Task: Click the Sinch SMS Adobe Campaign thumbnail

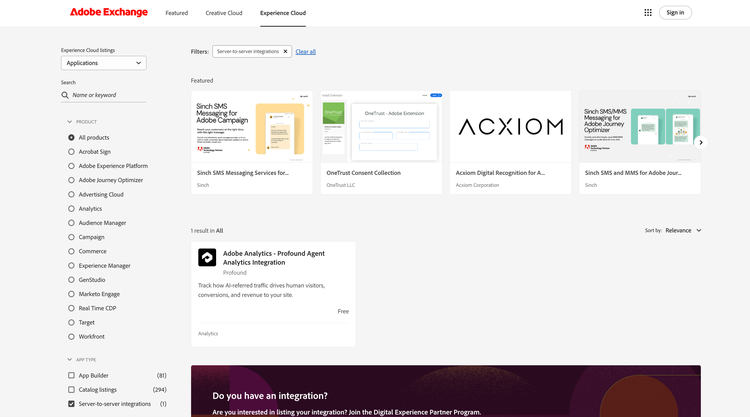Action: click(x=252, y=127)
